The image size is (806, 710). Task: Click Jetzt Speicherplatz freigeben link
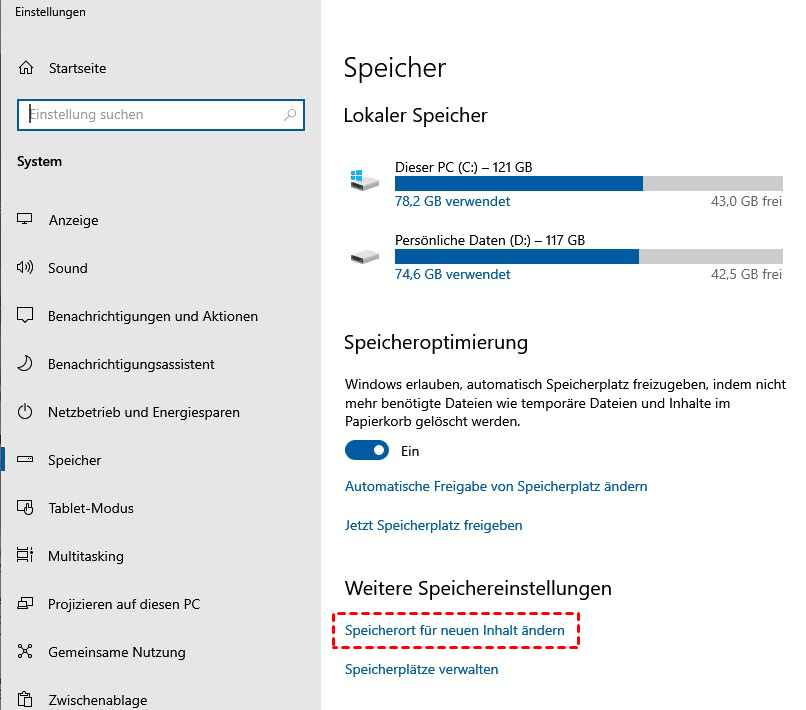(433, 525)
